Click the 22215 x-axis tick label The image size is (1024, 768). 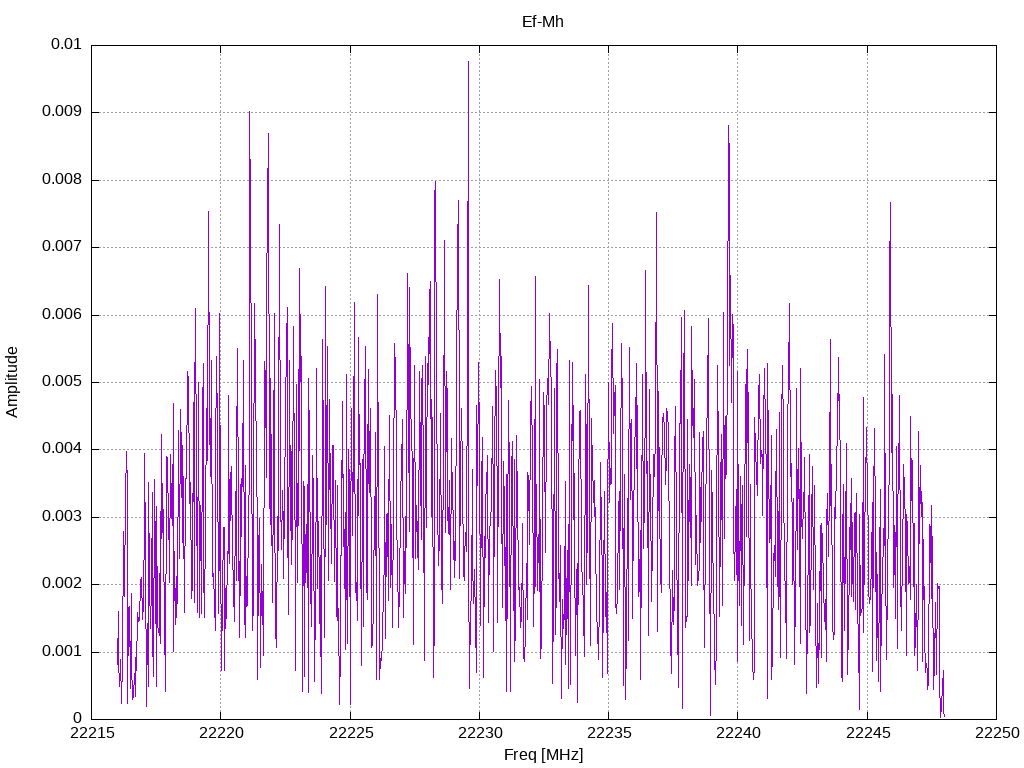[x=92, y=733]
